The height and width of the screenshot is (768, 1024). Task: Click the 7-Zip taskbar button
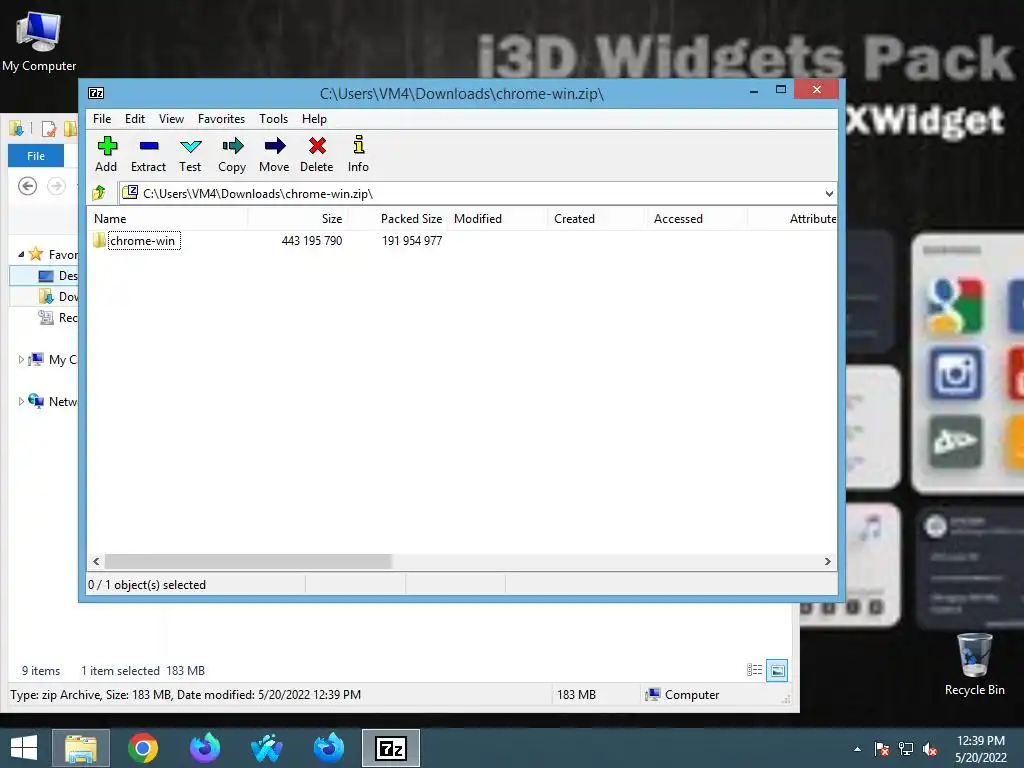[x=391, y=748]
